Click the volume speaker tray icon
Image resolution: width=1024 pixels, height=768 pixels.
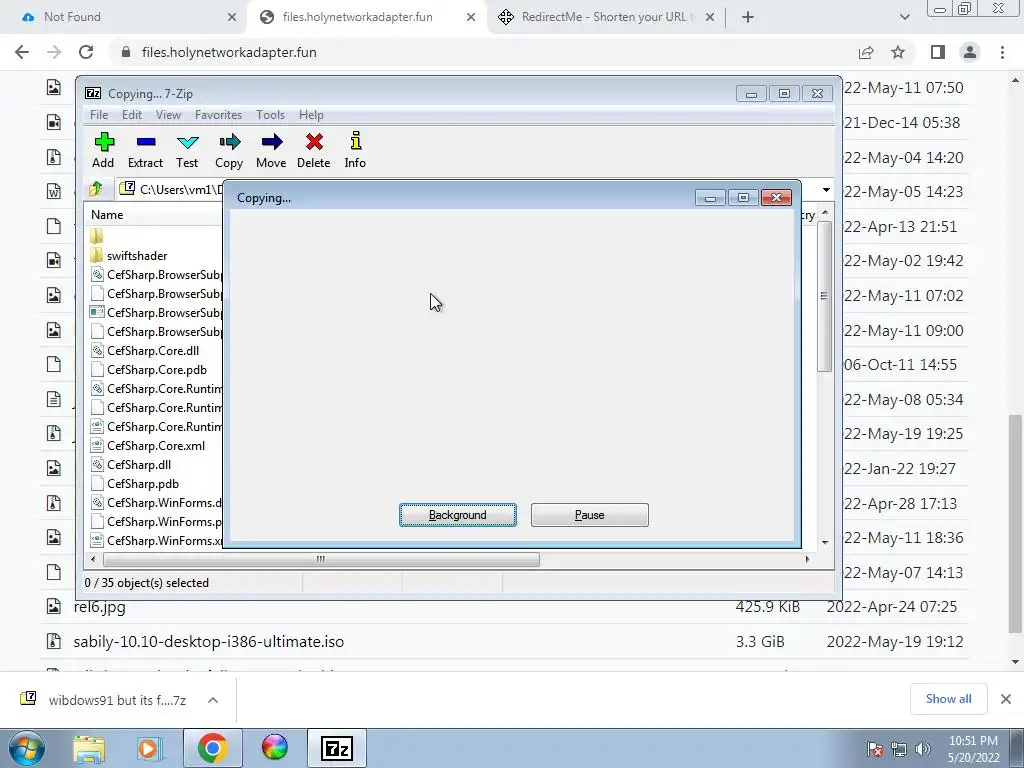pos(922,749)
